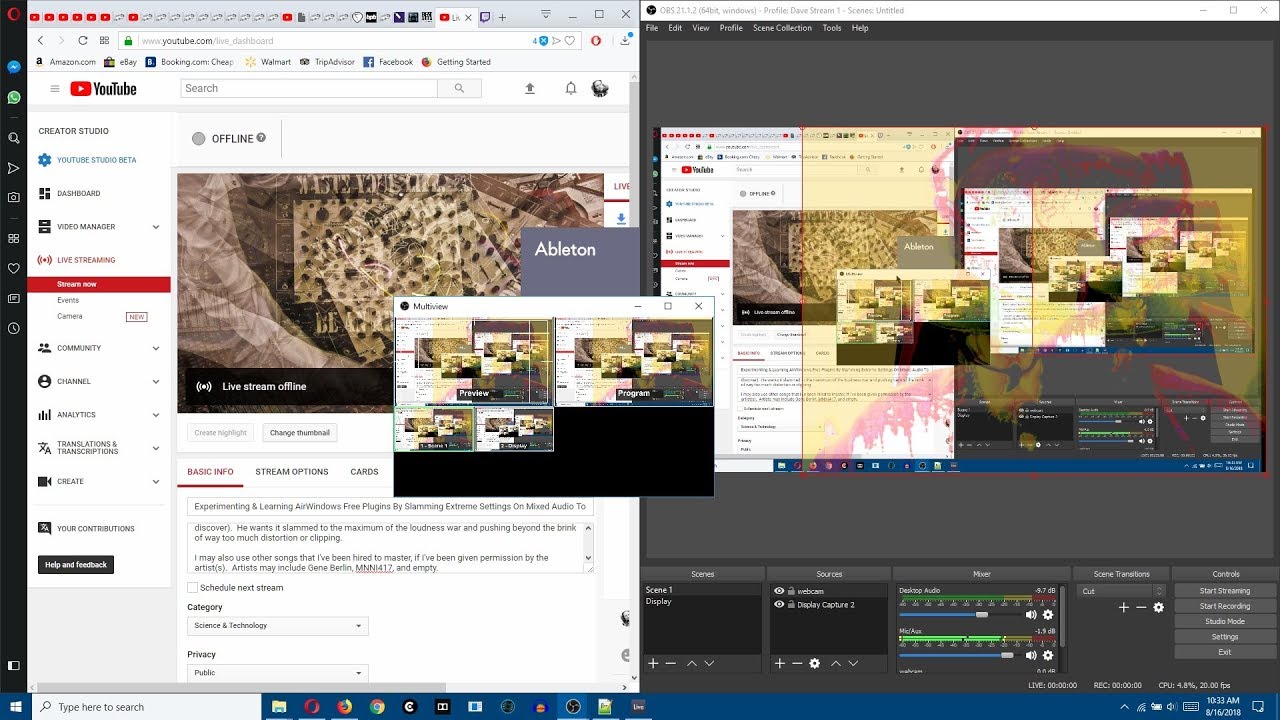This screenshot has height=720, width=1280.
Task: Mute Desktop Audio speaker in the Mixer
Action: coord(1031,615)
